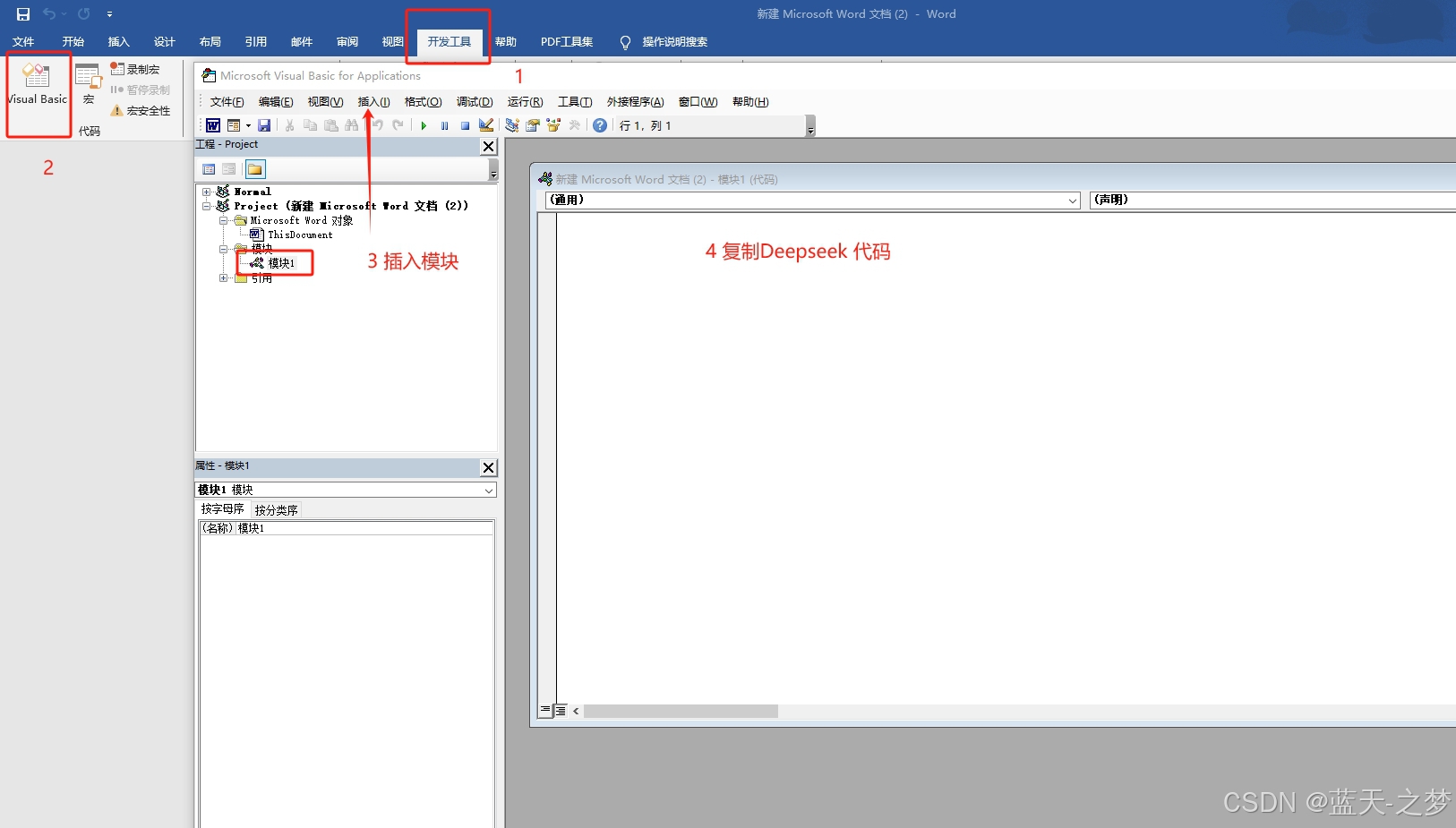
Task: Open the 外接程序(A) menu in VBA editor
Action: tap(635, 102)
